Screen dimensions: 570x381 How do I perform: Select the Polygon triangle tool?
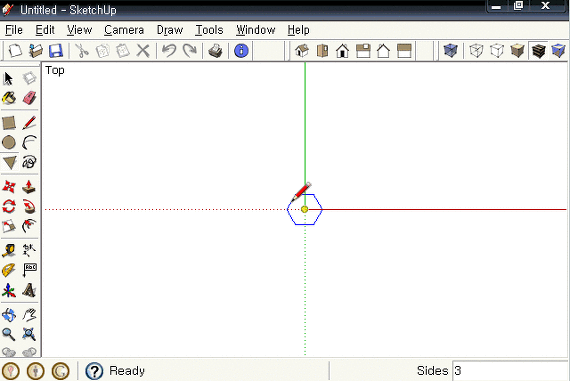9,163
